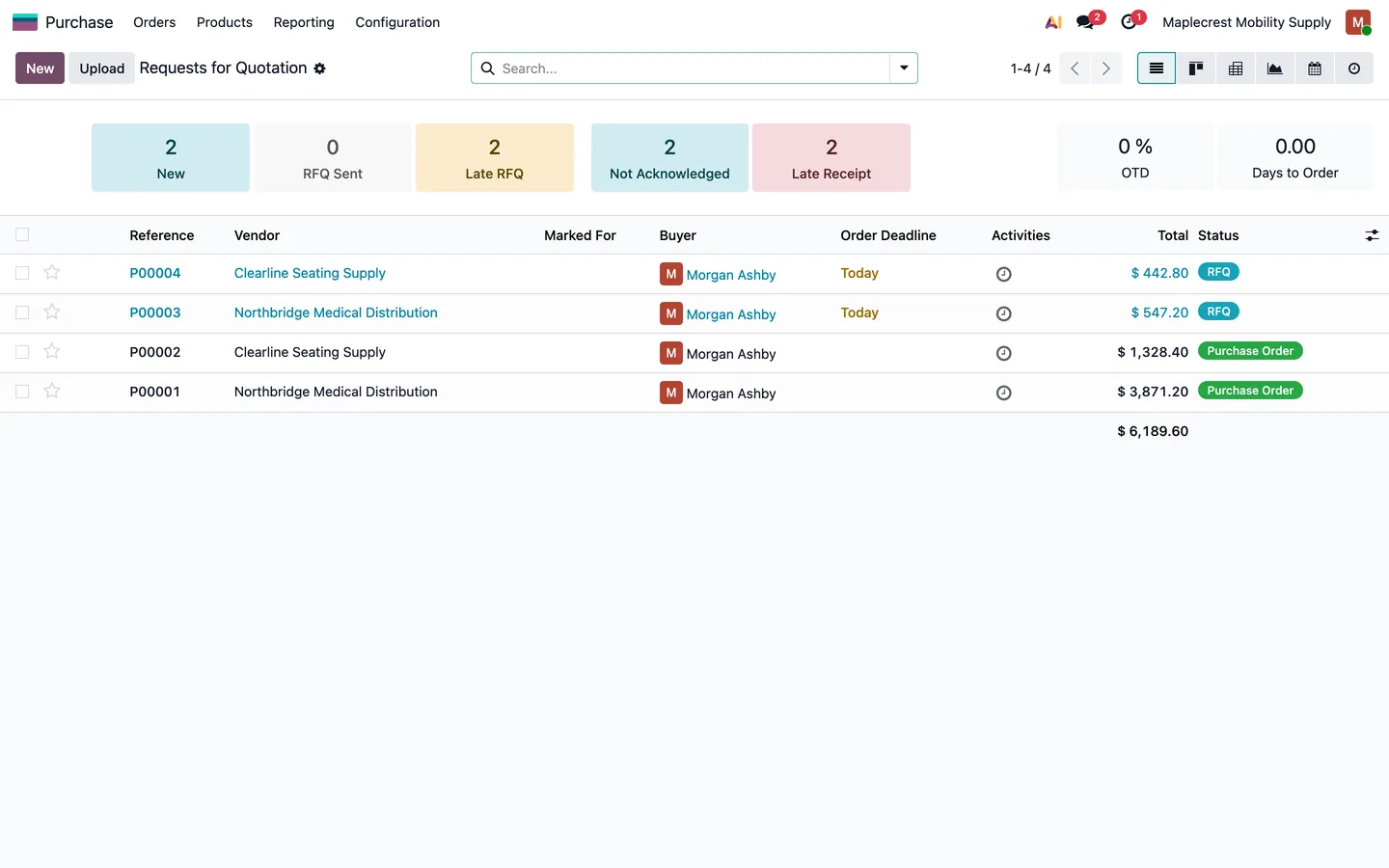Filter by the Not Acknowledged card
The image size is (1389, 868).
point(669,157)
